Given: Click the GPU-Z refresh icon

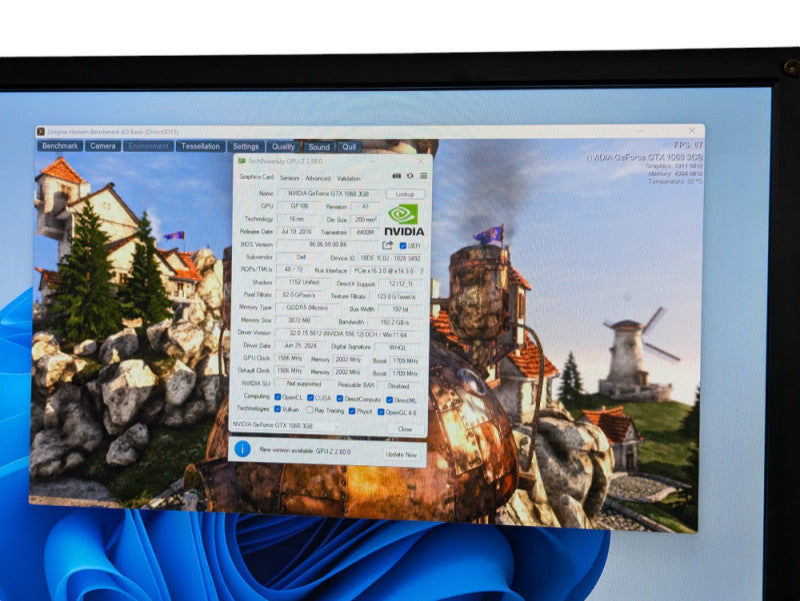Looking at the screenshot, I should (410, 176).
